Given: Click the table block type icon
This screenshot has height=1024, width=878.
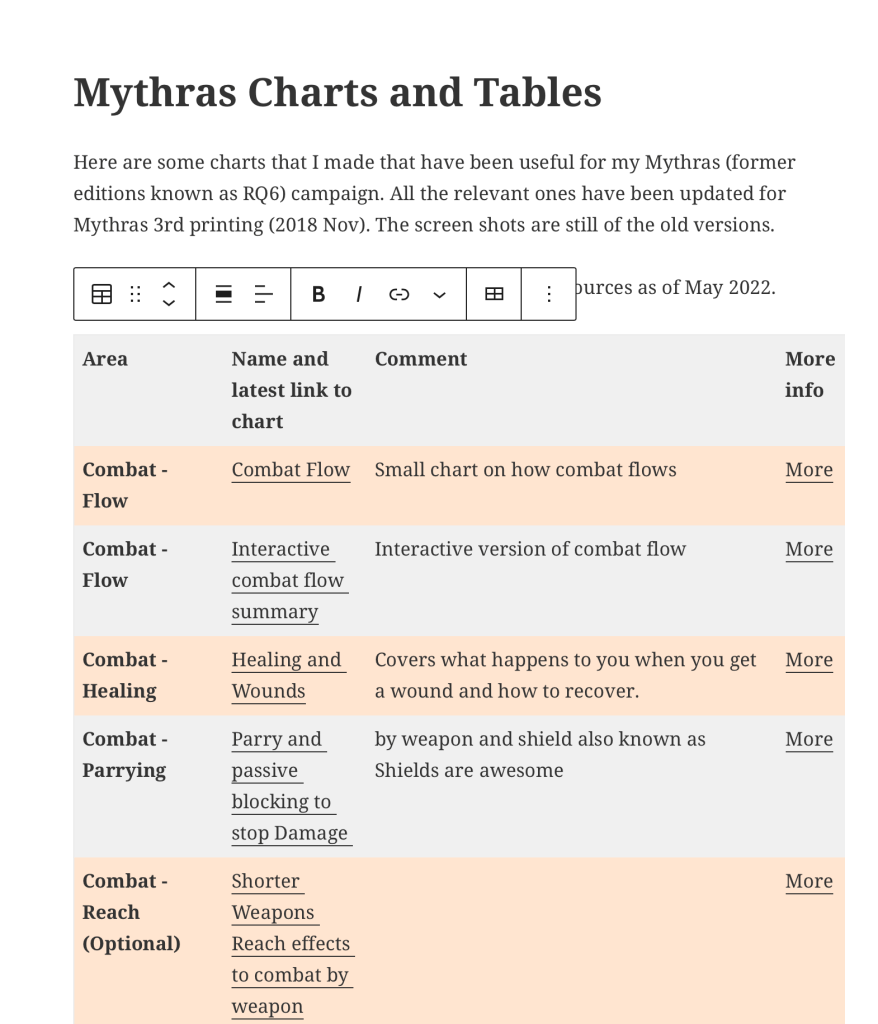Looking at the screenshot, I should point(102,294).
